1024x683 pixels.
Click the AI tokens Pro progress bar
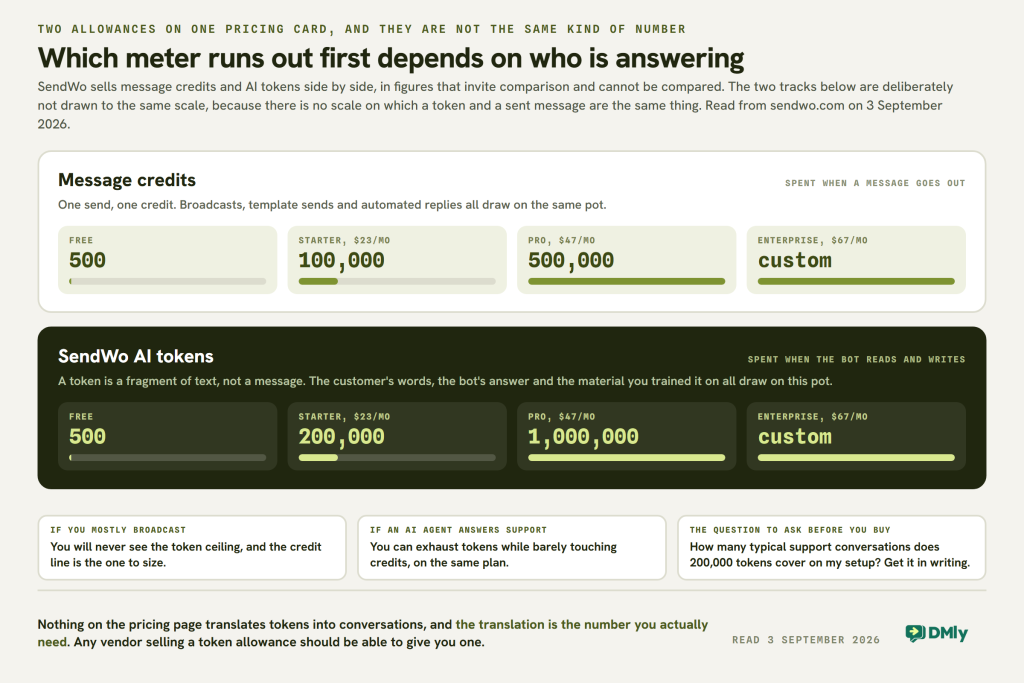(x=626, y=458)
